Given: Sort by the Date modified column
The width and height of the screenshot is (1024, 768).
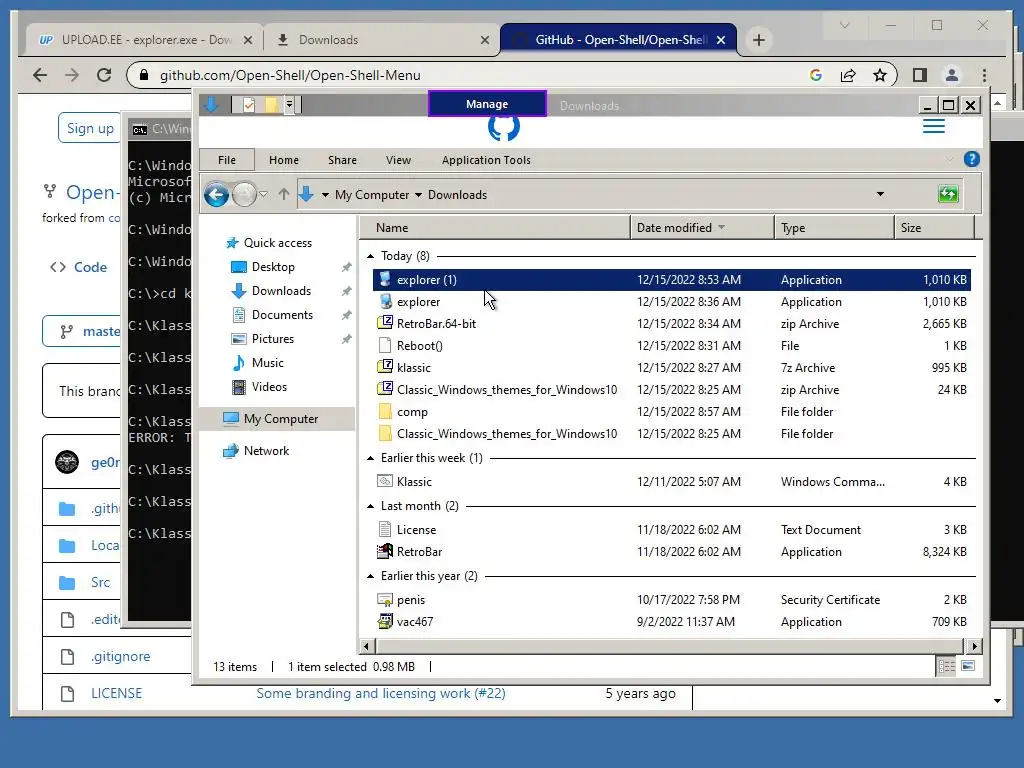Looking at the screenshot, I should coord(702,228).
